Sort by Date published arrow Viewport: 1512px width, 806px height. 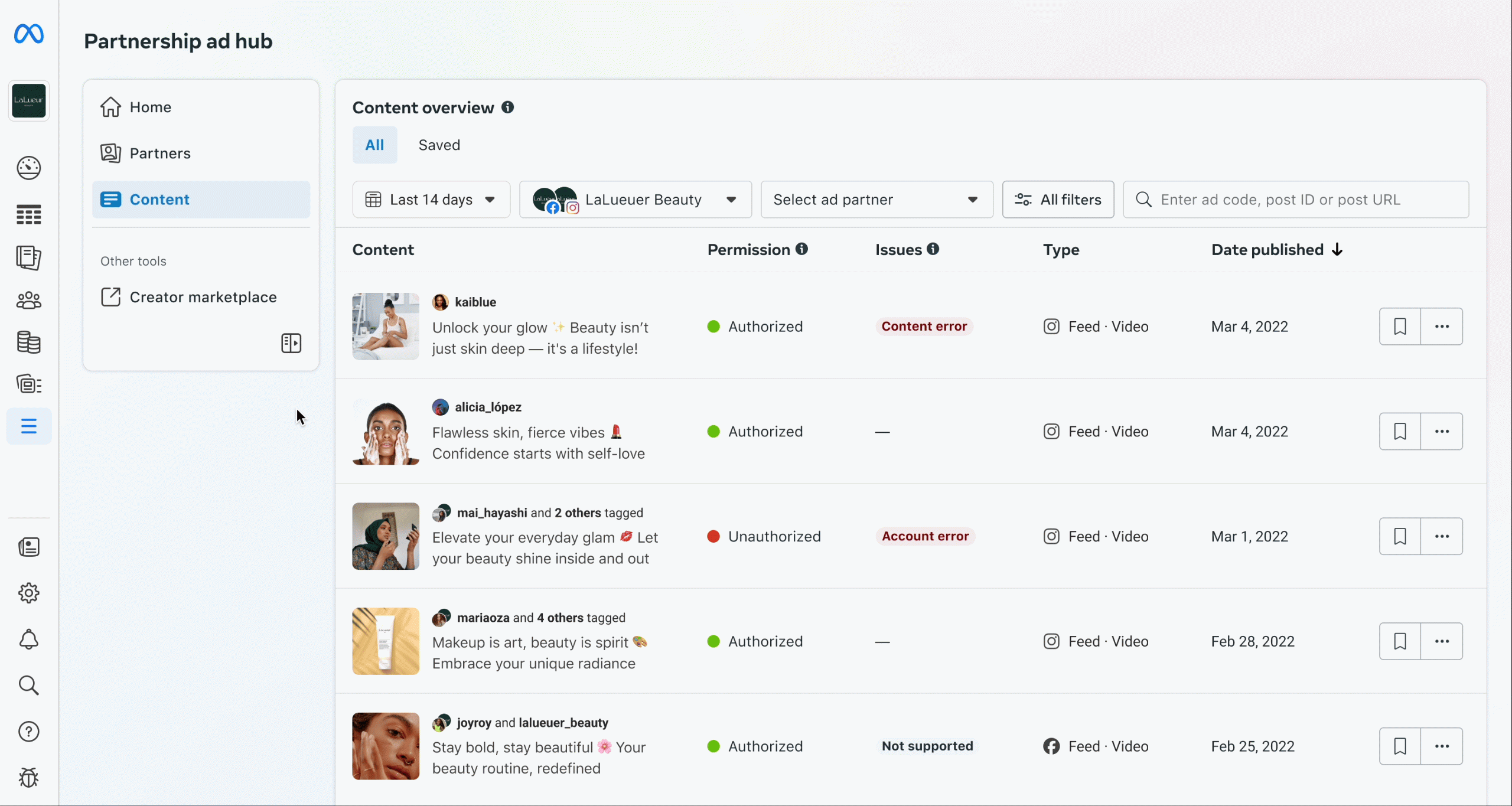1337,250
